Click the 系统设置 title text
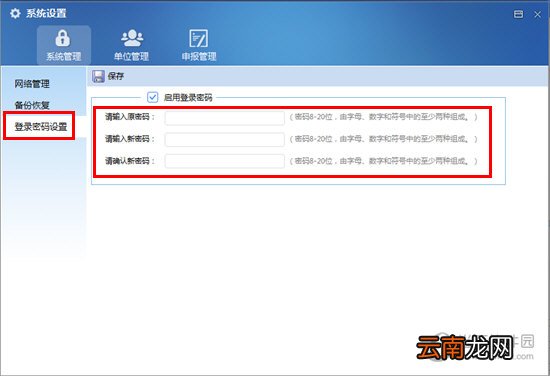 46,13
